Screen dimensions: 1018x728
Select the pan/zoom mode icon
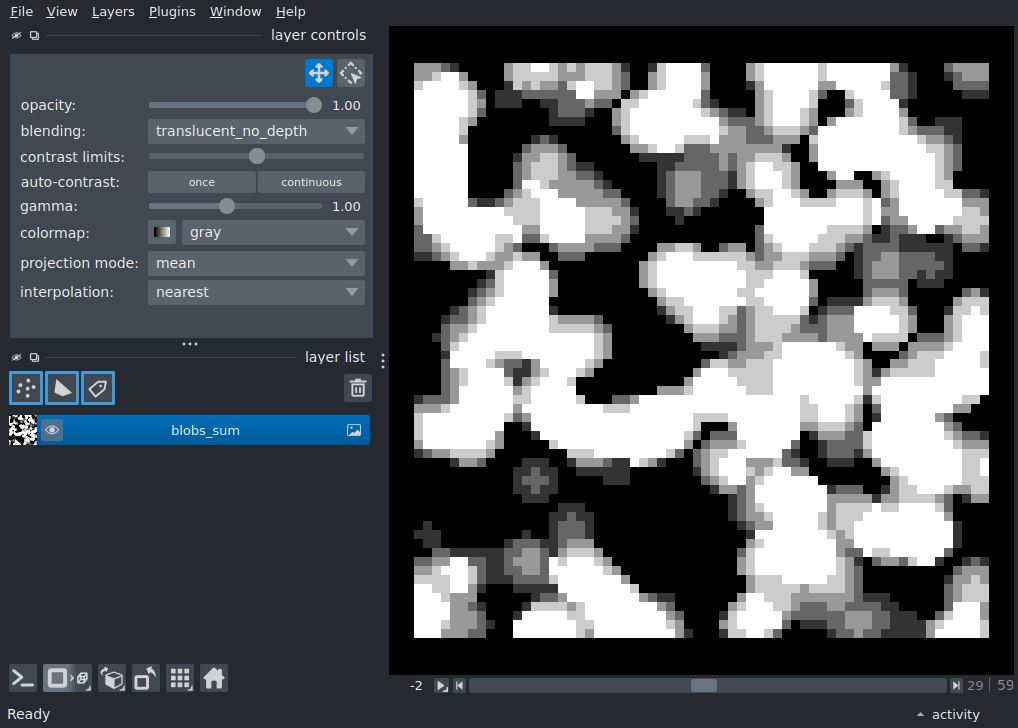click(319, 73)
